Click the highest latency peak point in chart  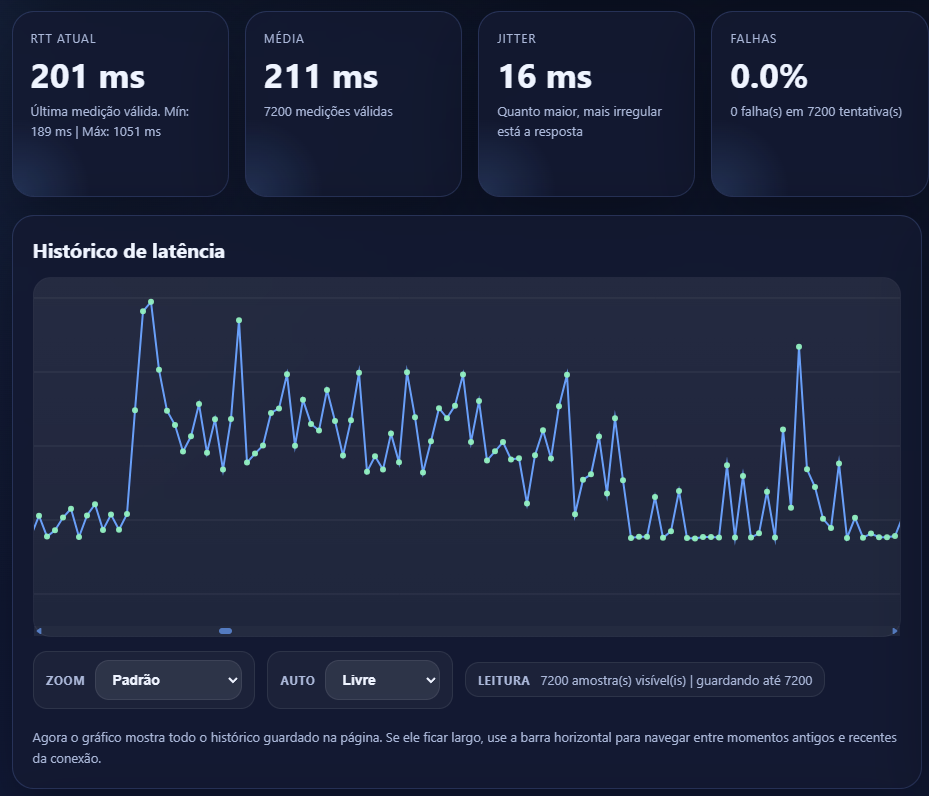151,301
